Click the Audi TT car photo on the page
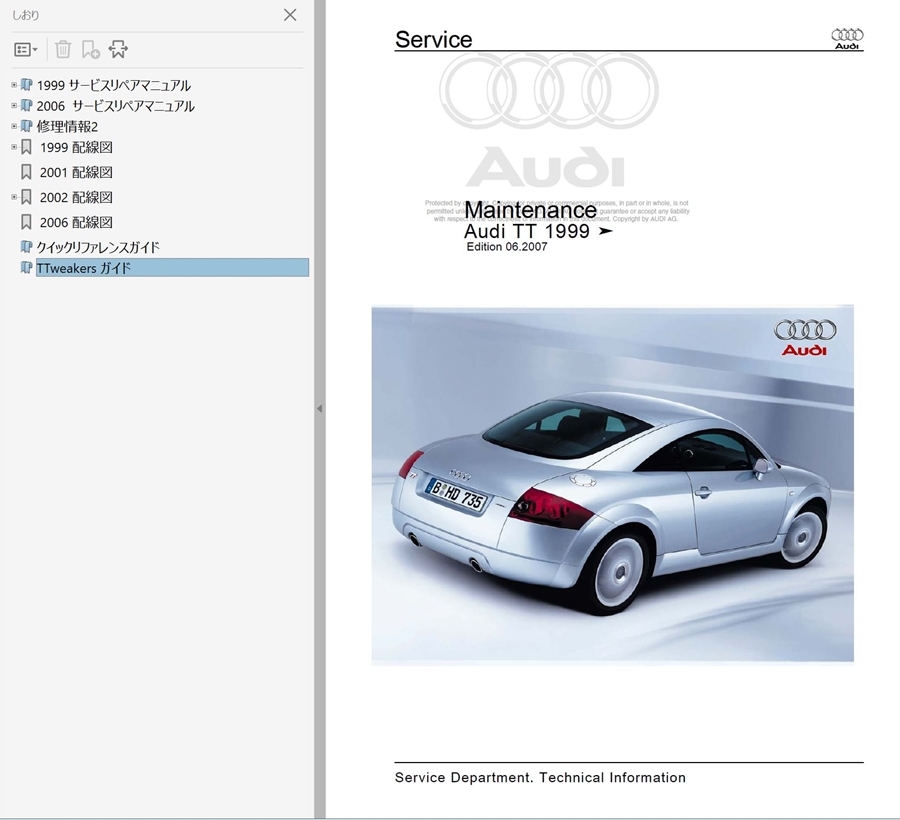 coord(612,484)
